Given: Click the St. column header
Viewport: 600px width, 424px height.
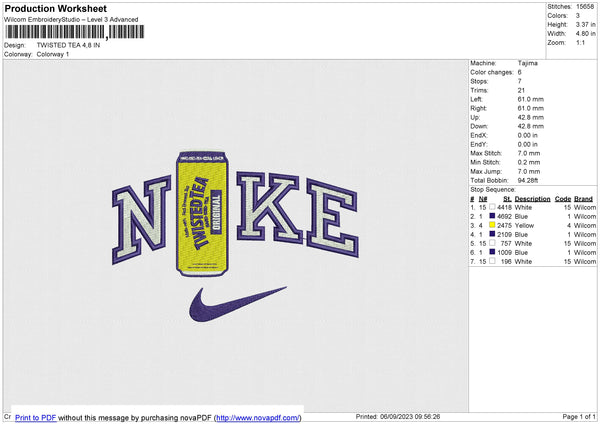Looking at the screenshot, I should 507,199.
